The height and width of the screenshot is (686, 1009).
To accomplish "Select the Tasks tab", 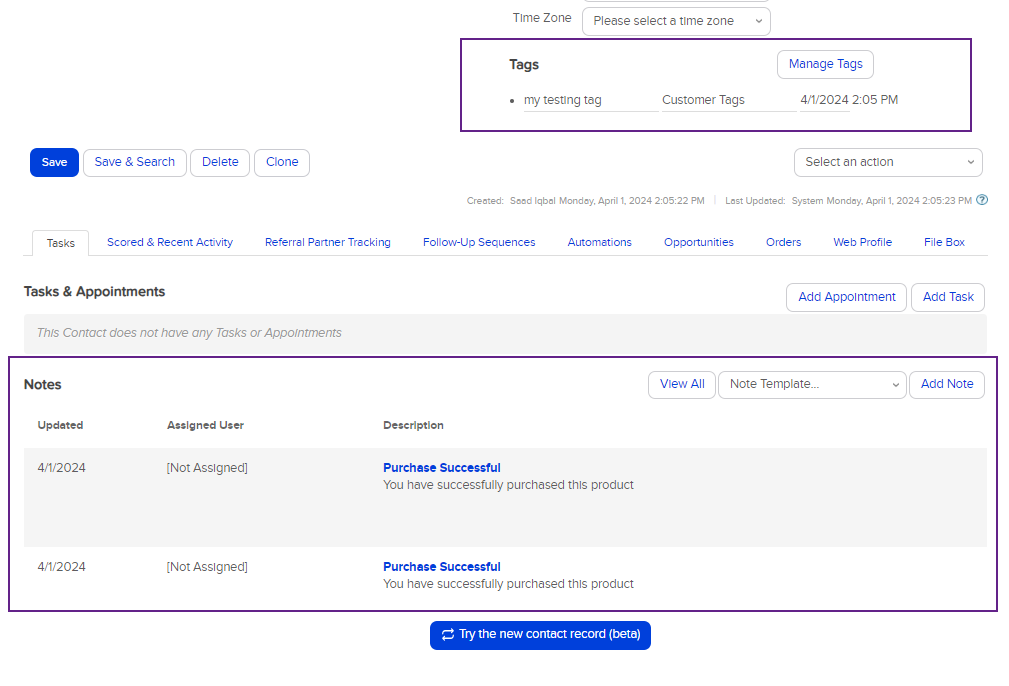I will [x=60, y=243].
